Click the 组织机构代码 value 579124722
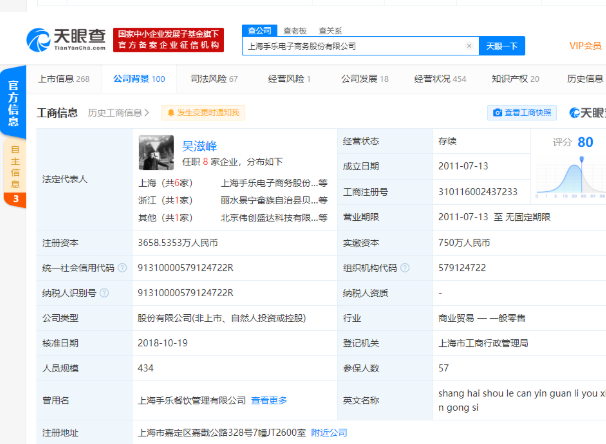Image resolution: width=606 pixels, height=444 pixels. 462,268
